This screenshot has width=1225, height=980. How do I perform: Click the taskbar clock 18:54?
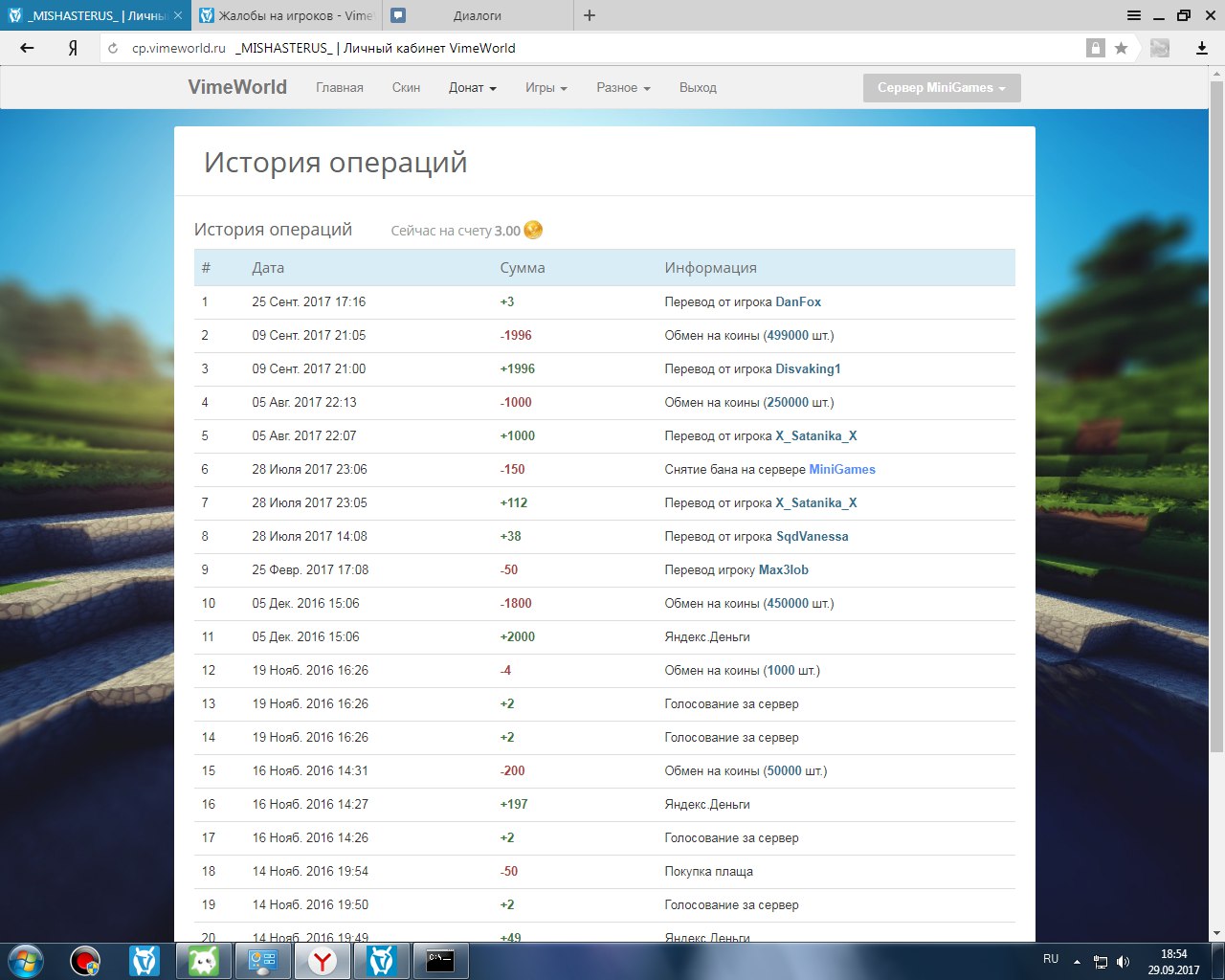1174,954
